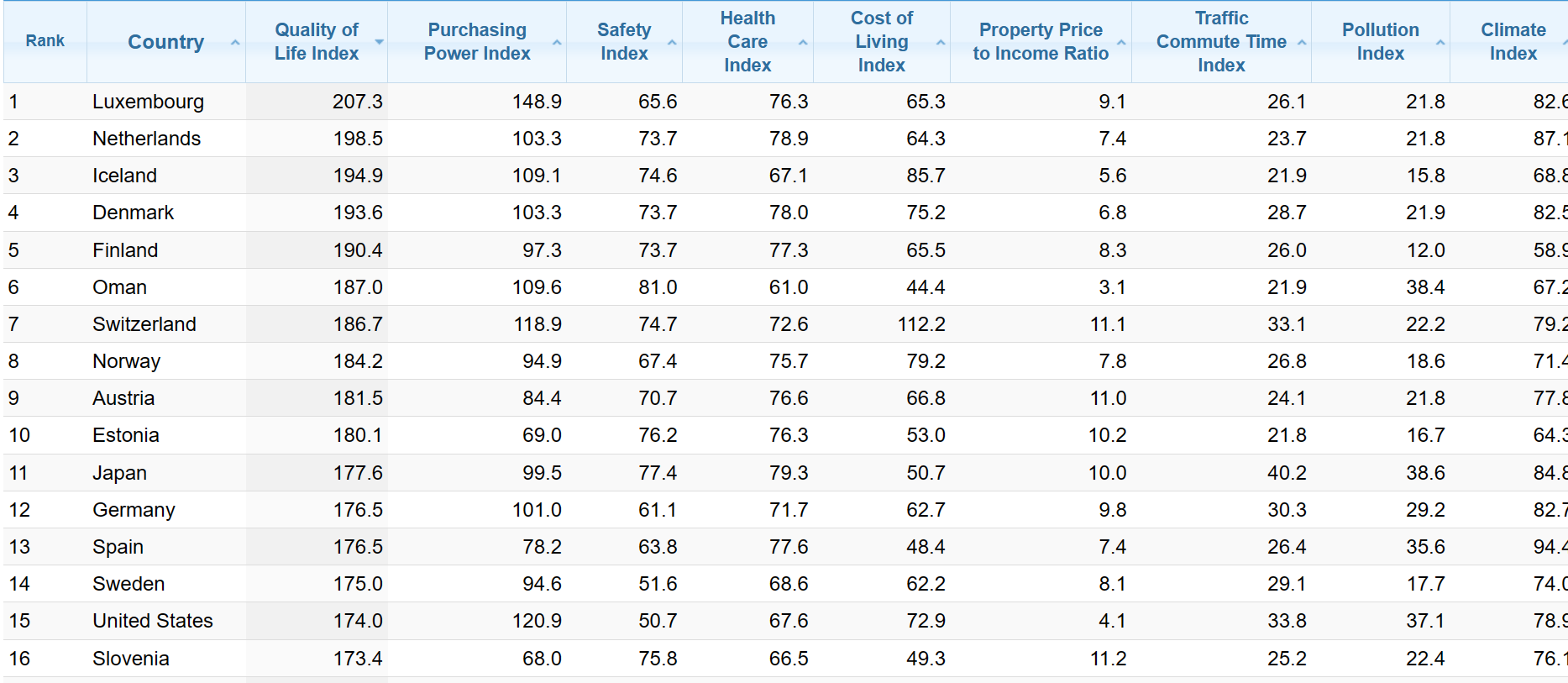
Task: Select the United States country cell
Action: coord(153,621)
